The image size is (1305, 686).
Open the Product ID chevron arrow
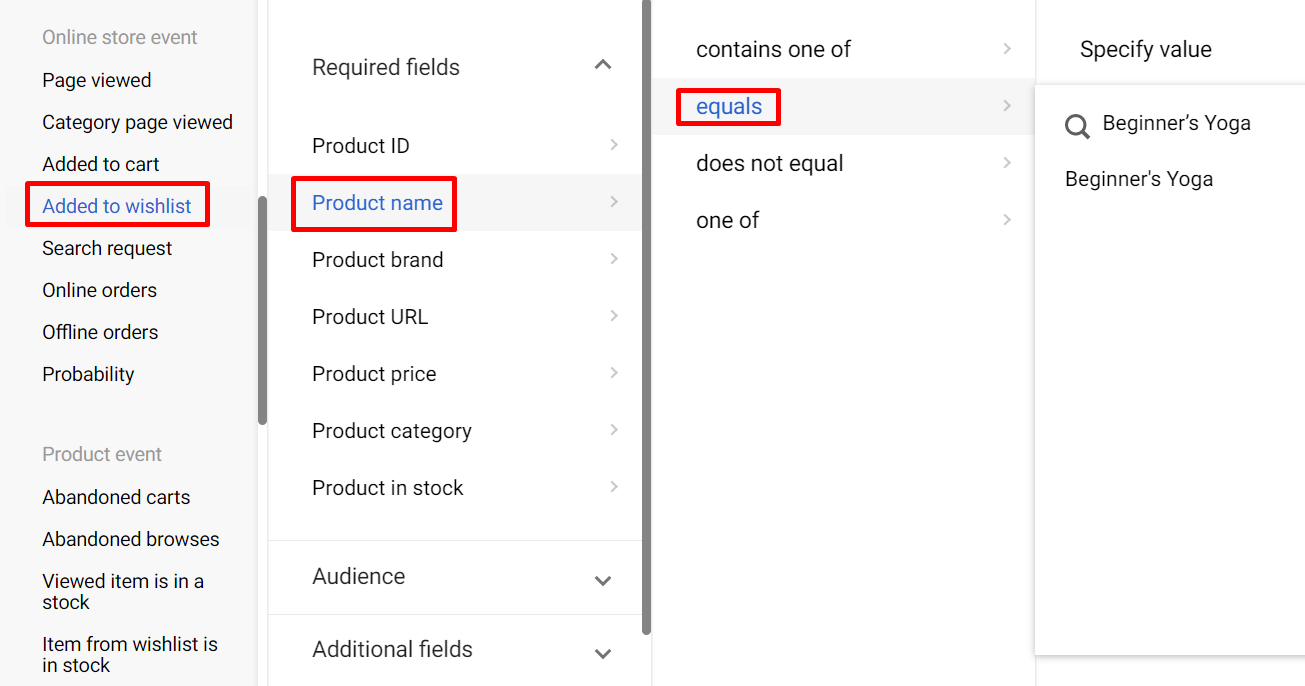click(x=613, y=145)
